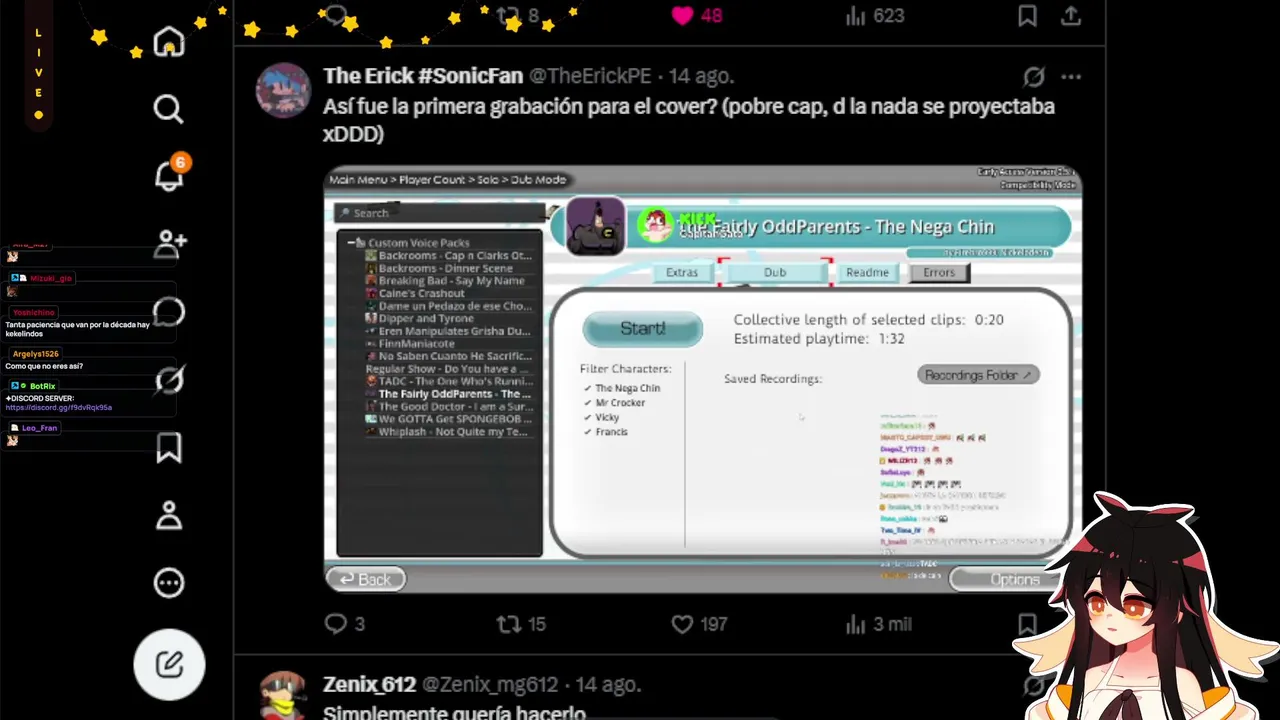Select Backrooms - Dinner Scene pack

[x=445, y=268]
